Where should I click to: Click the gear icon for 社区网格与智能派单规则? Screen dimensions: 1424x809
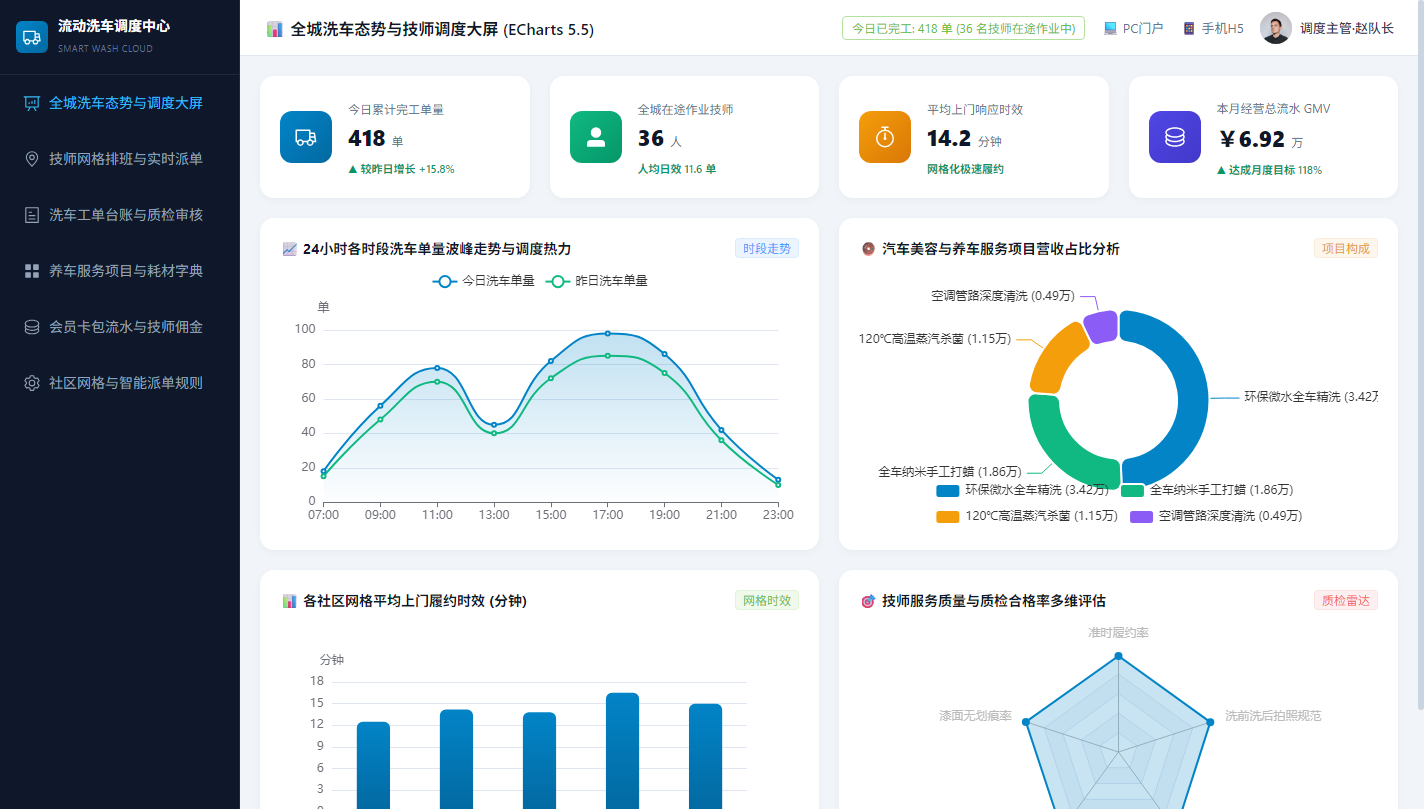pos(32,383)
